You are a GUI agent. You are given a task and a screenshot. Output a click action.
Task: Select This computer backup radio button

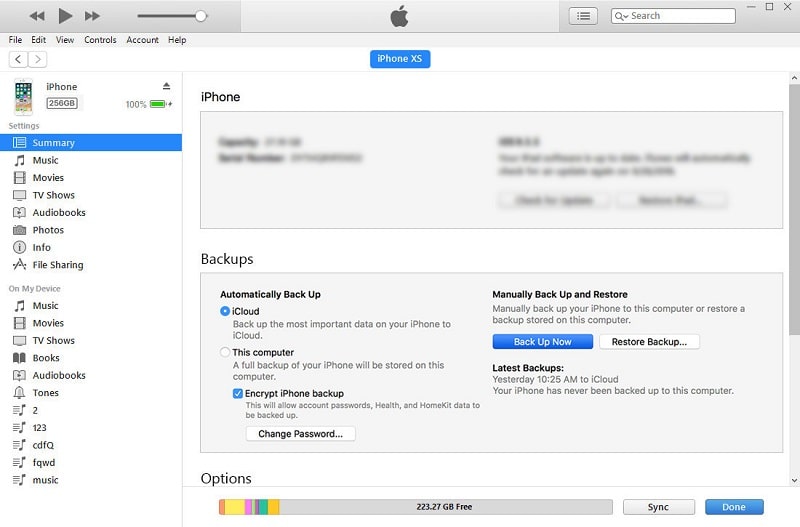tap(225, 352)
